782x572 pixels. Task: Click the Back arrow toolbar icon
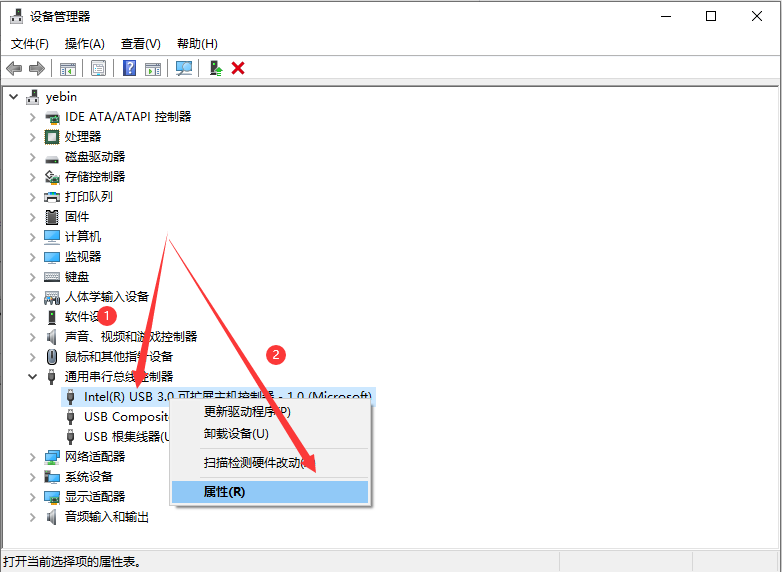pos(14,68)
